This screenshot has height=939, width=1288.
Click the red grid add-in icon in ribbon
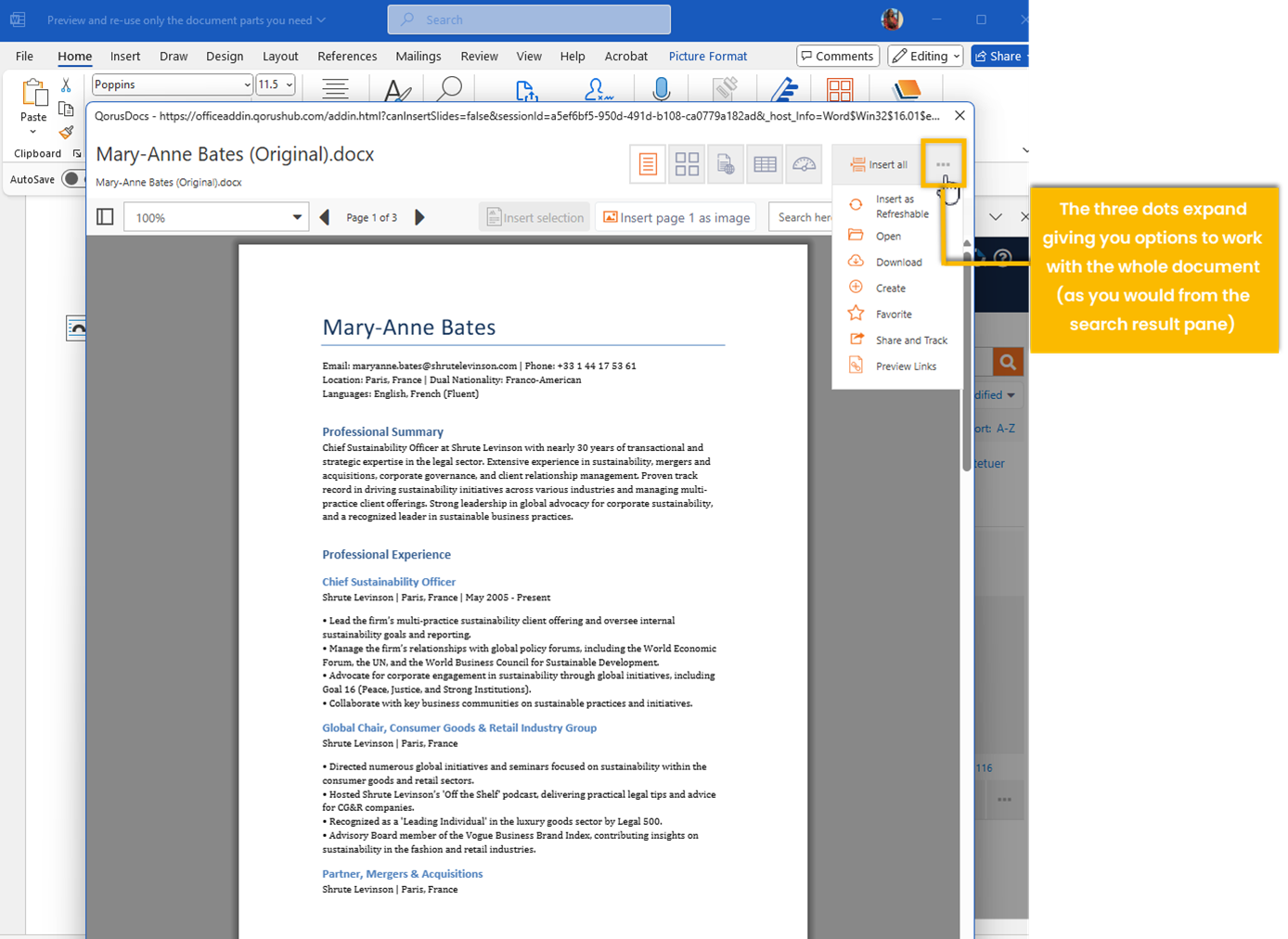[840, 89]
